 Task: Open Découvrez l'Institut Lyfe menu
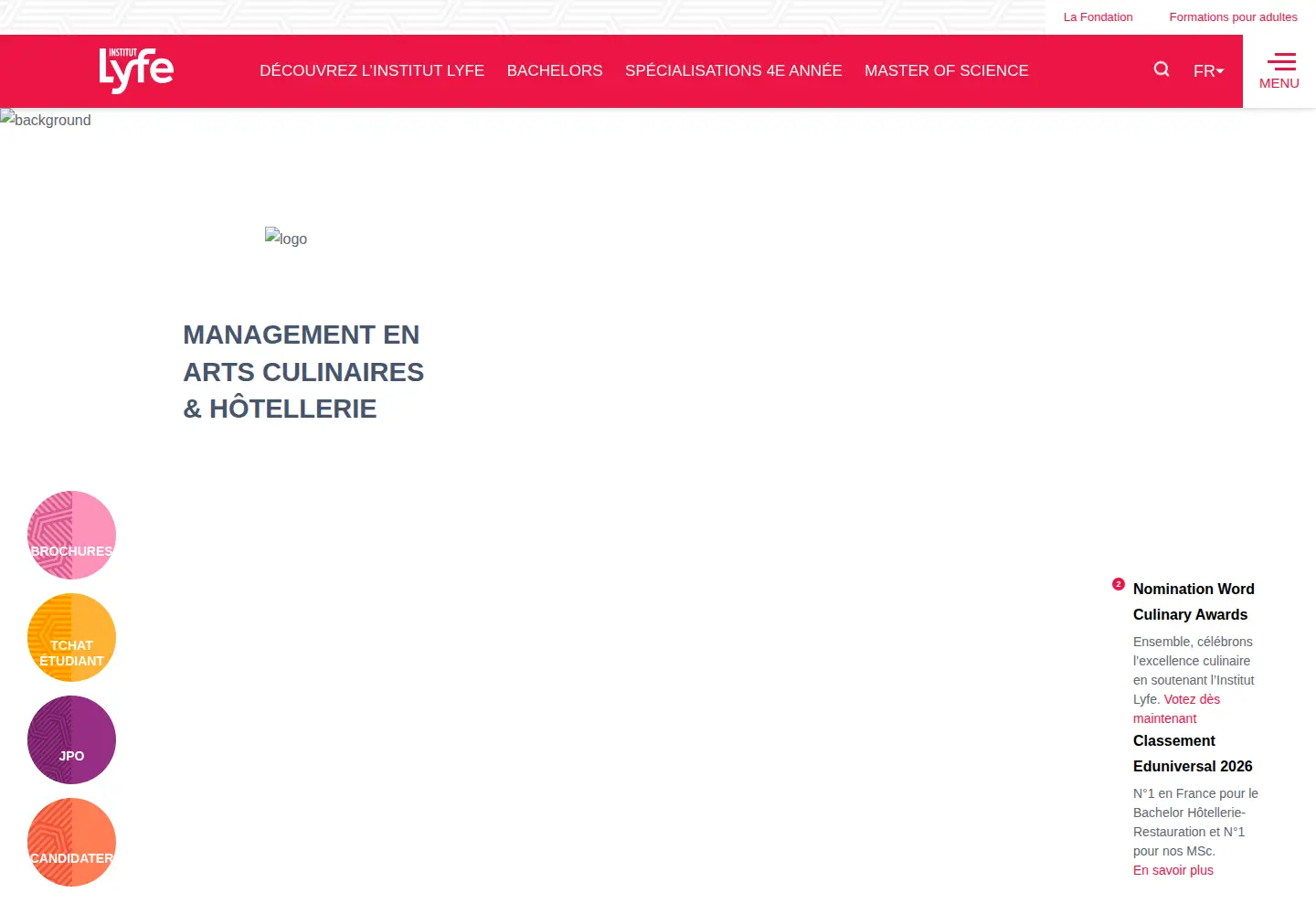pos(372,70)
